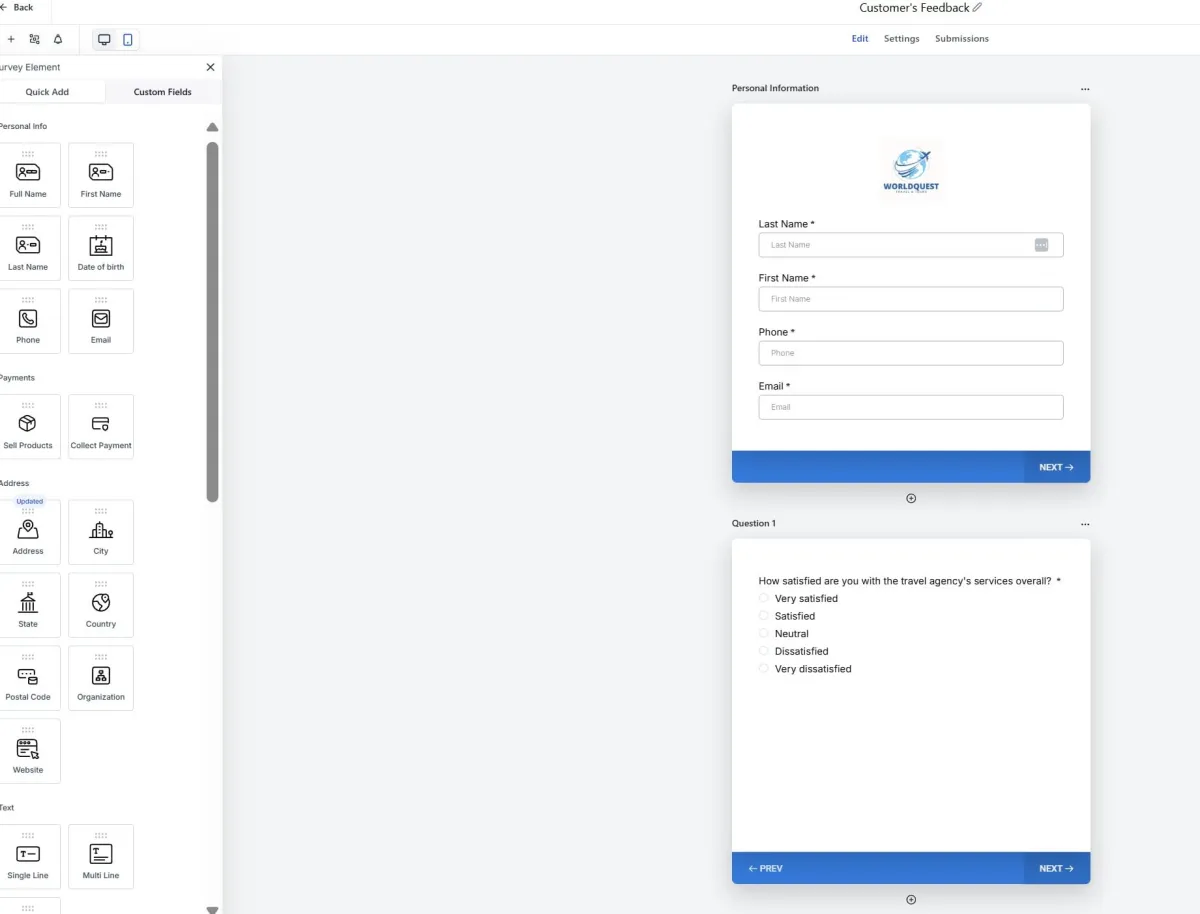Add the Address element

point(28,532)
